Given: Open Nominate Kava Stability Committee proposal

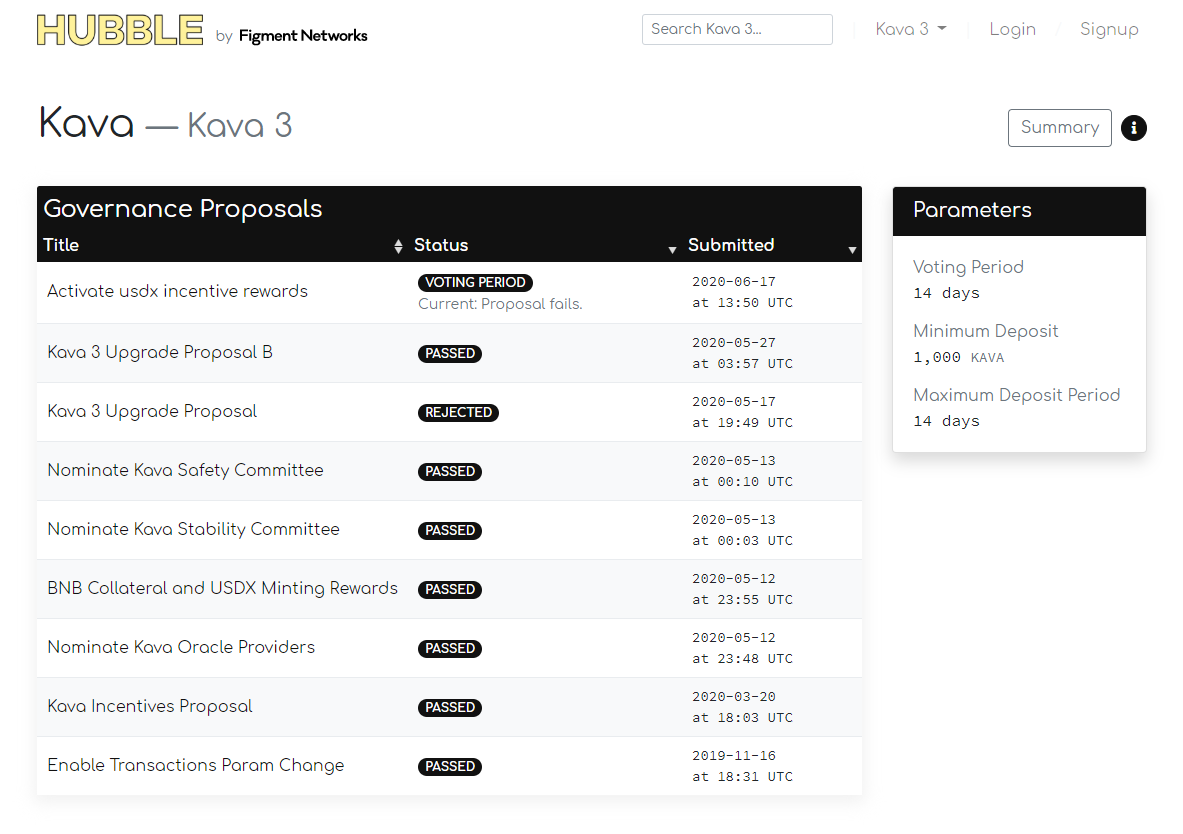Looking at the screenshot, I should click(x=193, y=529).
